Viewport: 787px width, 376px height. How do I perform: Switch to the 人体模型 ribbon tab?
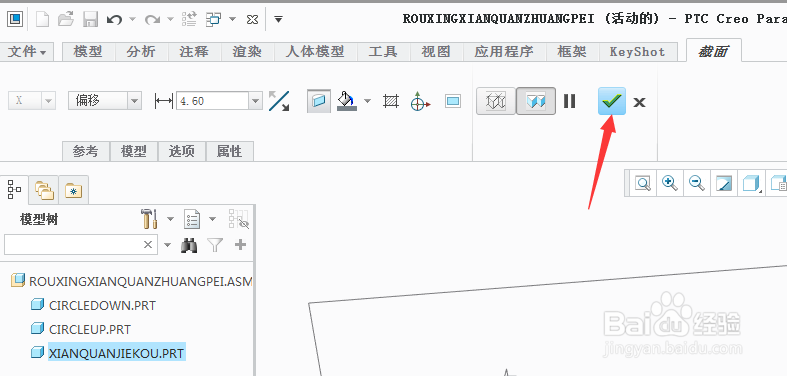[315, 52]
